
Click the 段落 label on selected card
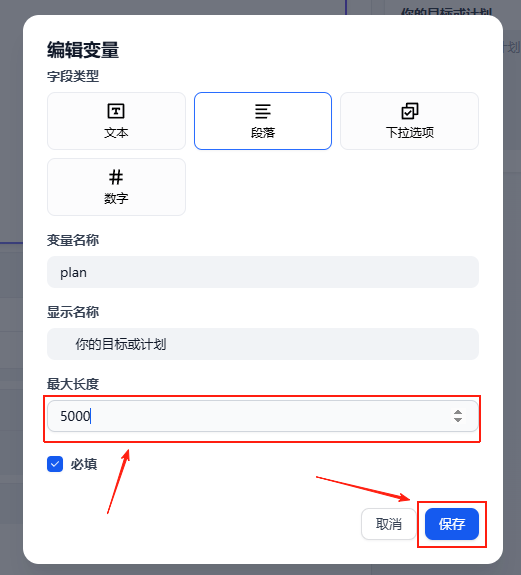(263, 132)
